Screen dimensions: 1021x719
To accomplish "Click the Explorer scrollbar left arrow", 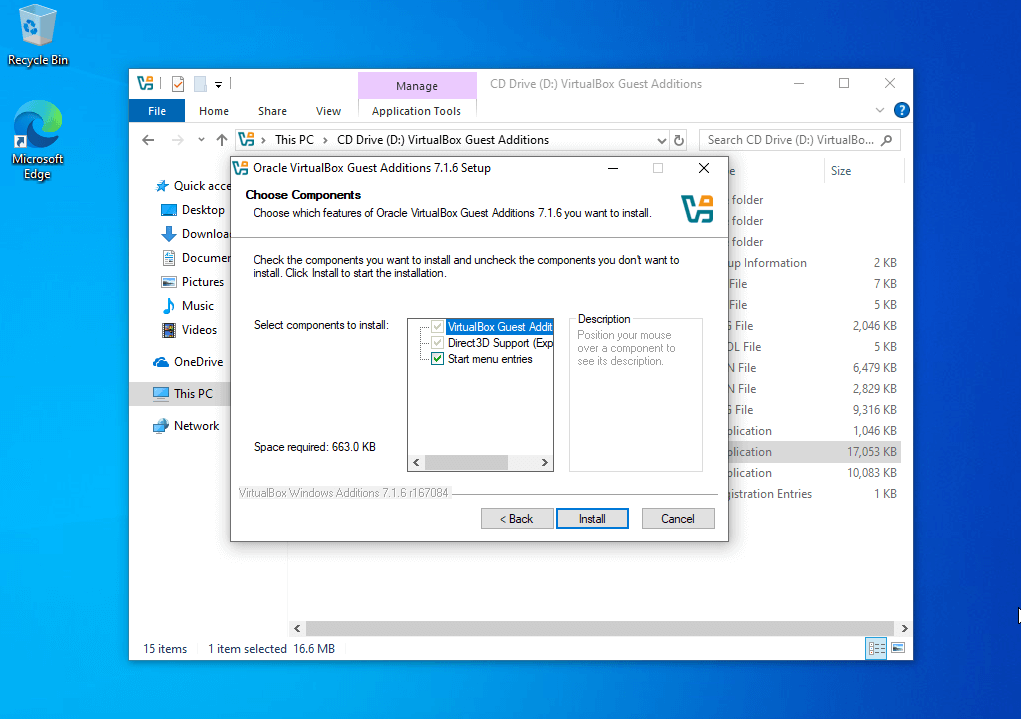I will coord(298,628).
